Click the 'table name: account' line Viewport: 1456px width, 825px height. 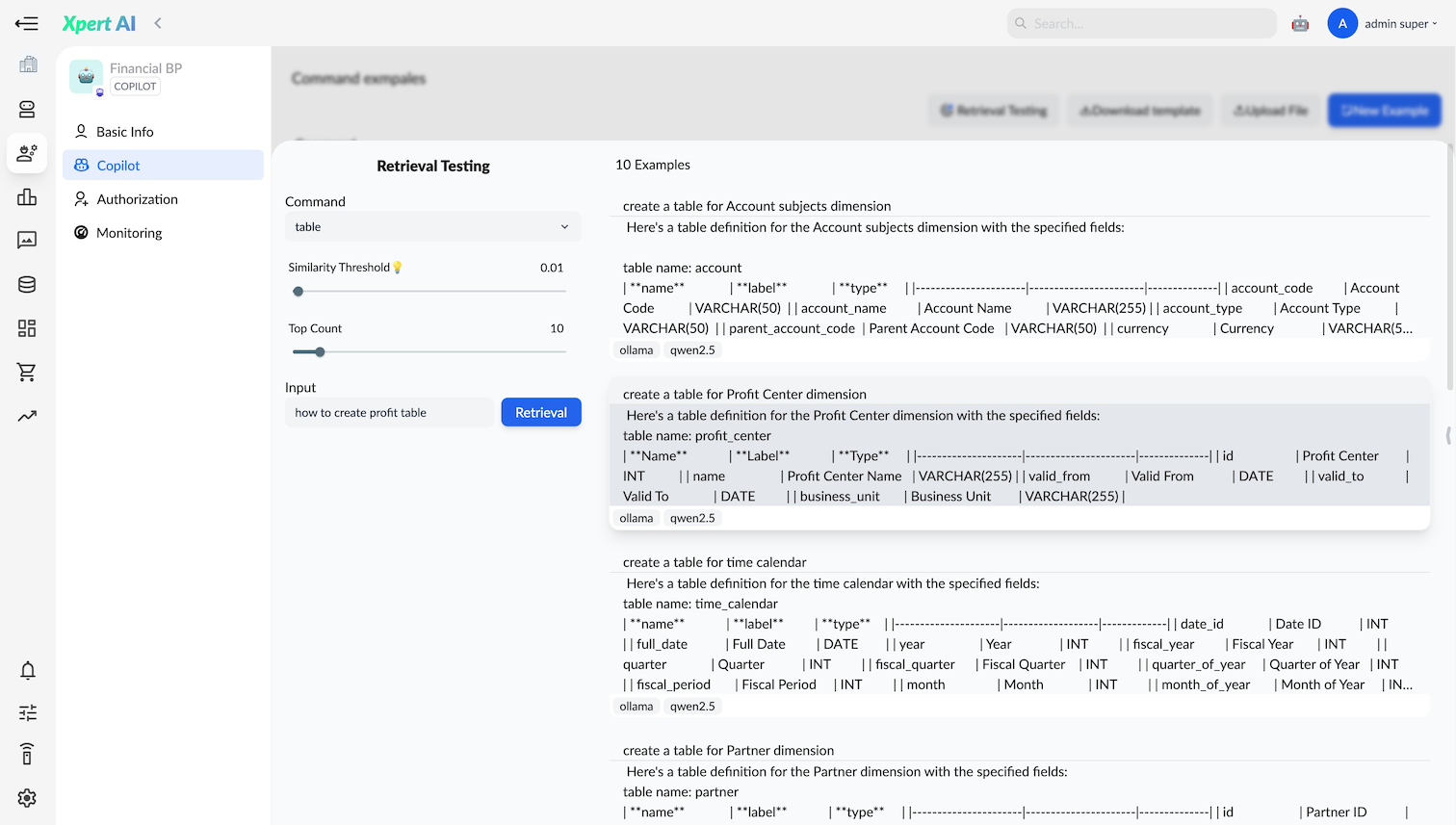click(x=683, y=268)
